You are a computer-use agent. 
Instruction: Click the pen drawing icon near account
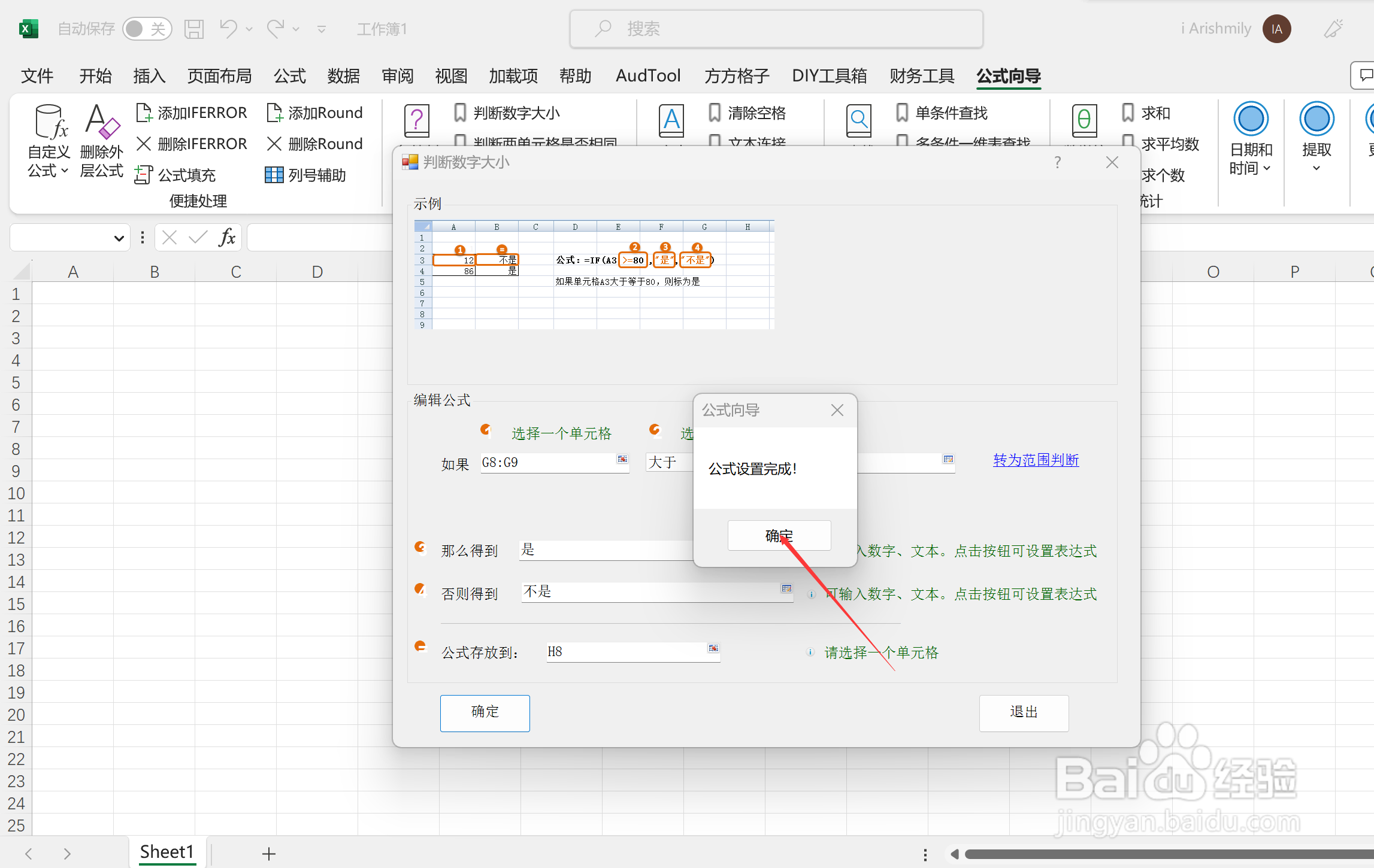click(x=1333, y=29)
